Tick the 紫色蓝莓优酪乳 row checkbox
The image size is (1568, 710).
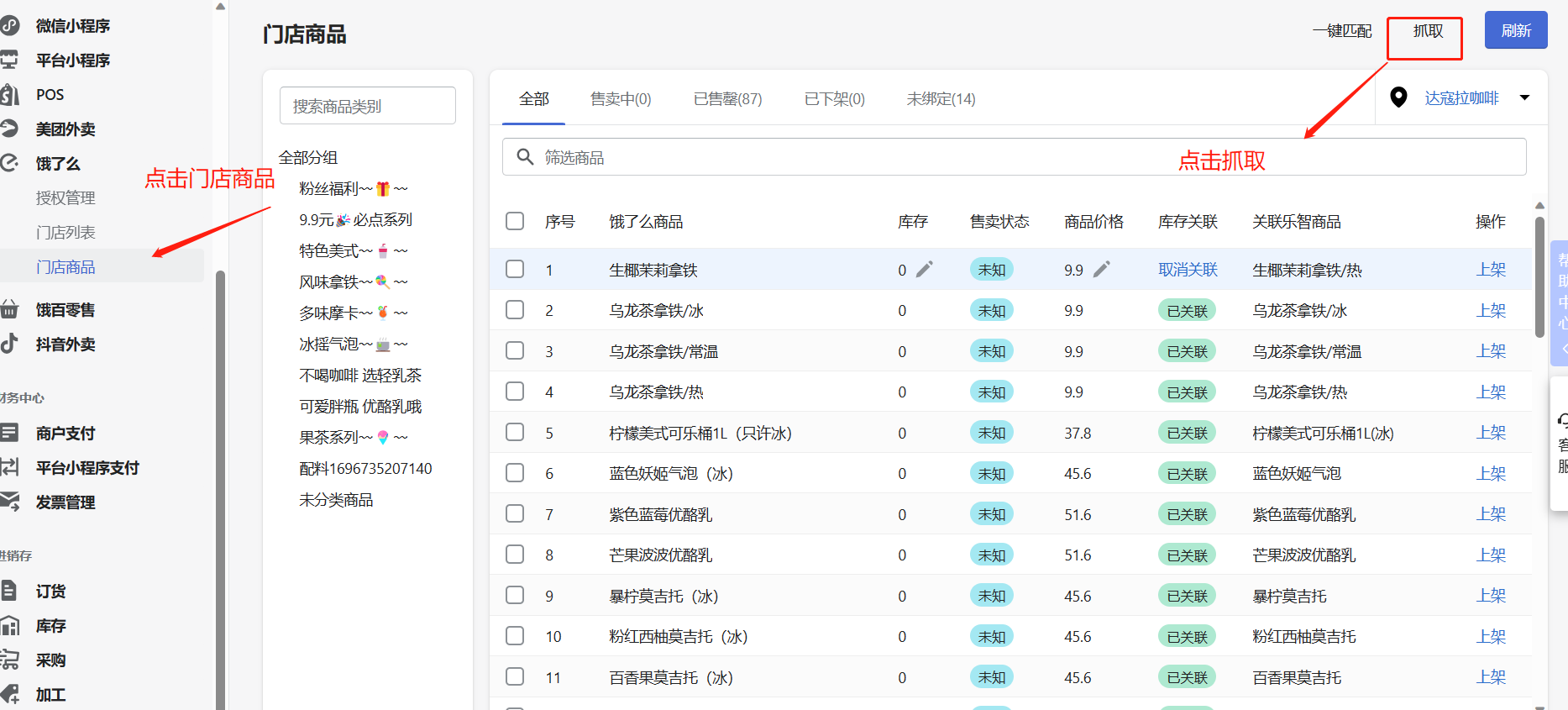(515, 513)
